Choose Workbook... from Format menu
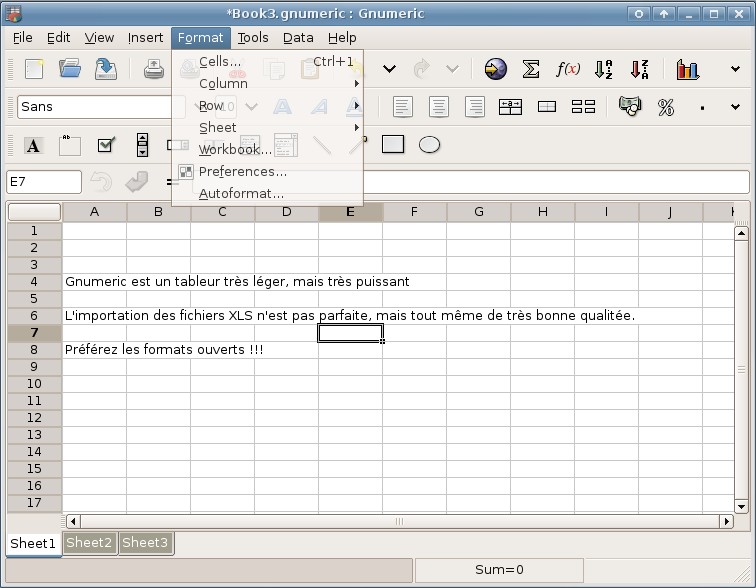The image size is (756, 588). [267, 149]
